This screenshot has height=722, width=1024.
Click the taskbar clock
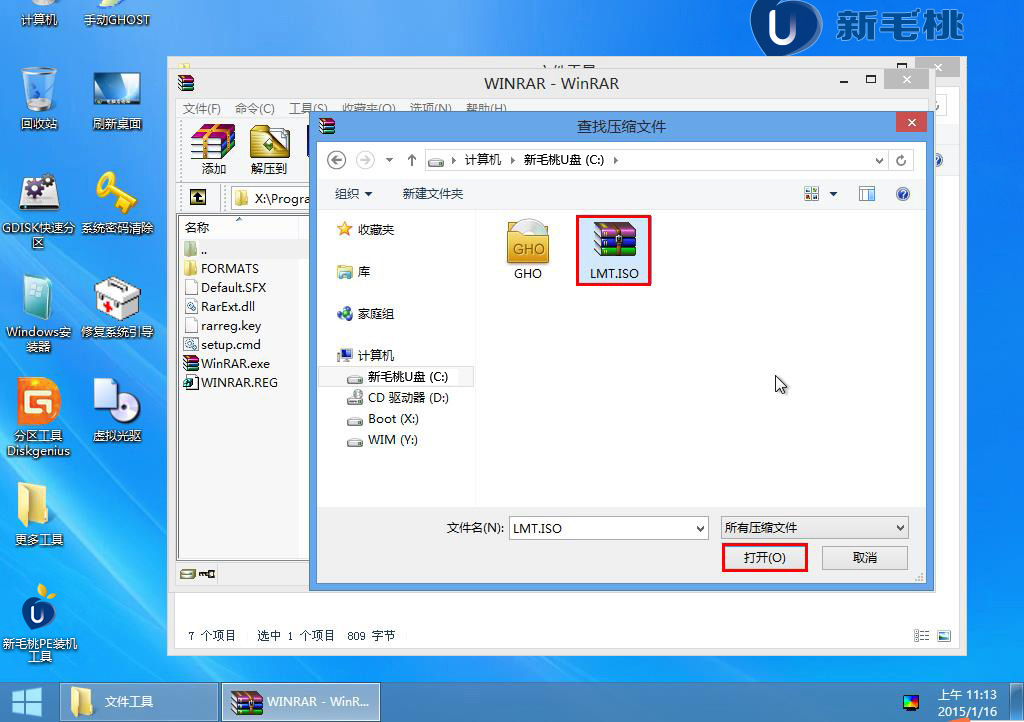tap(967, 702)
